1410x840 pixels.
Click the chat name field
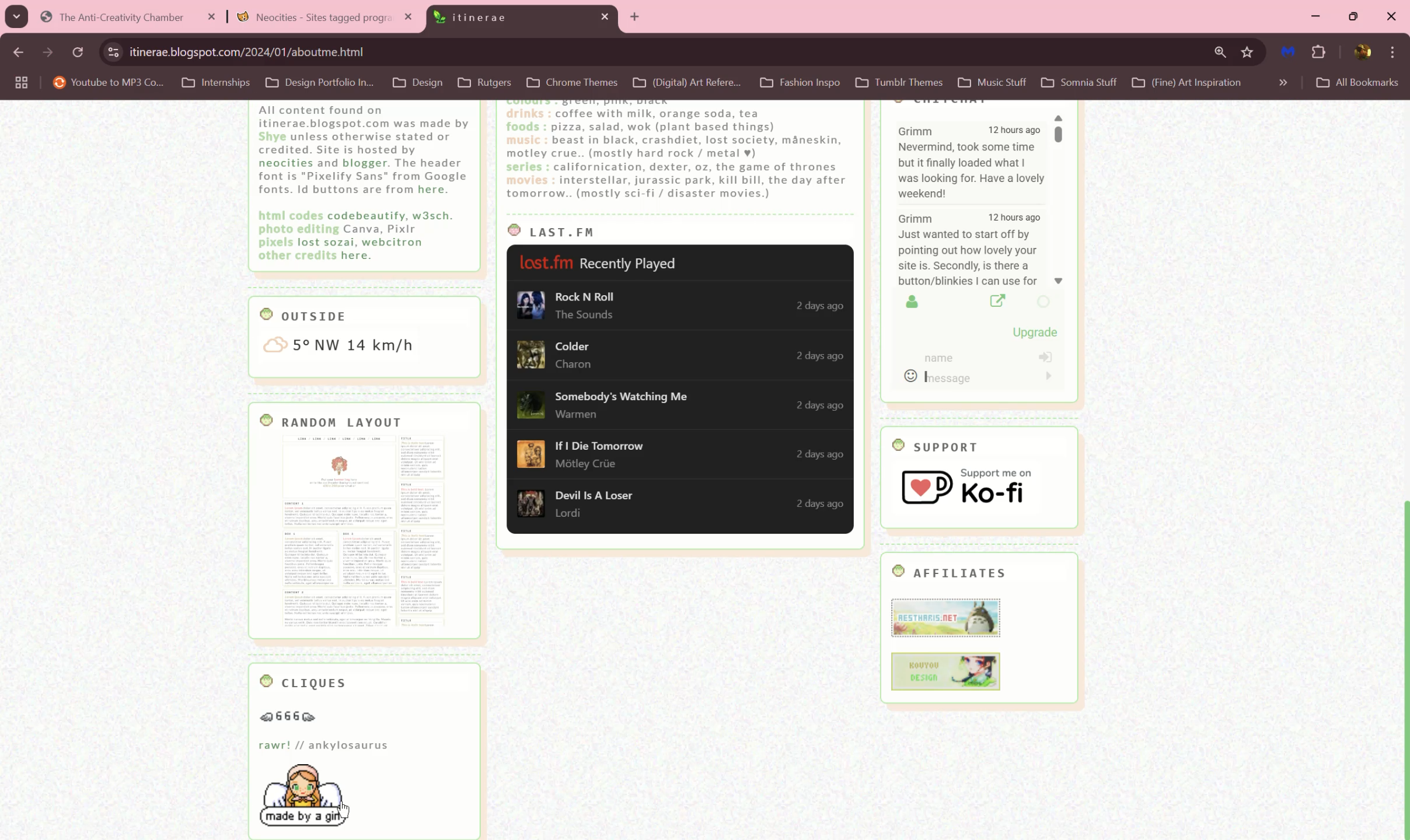(x=979, y=358)
